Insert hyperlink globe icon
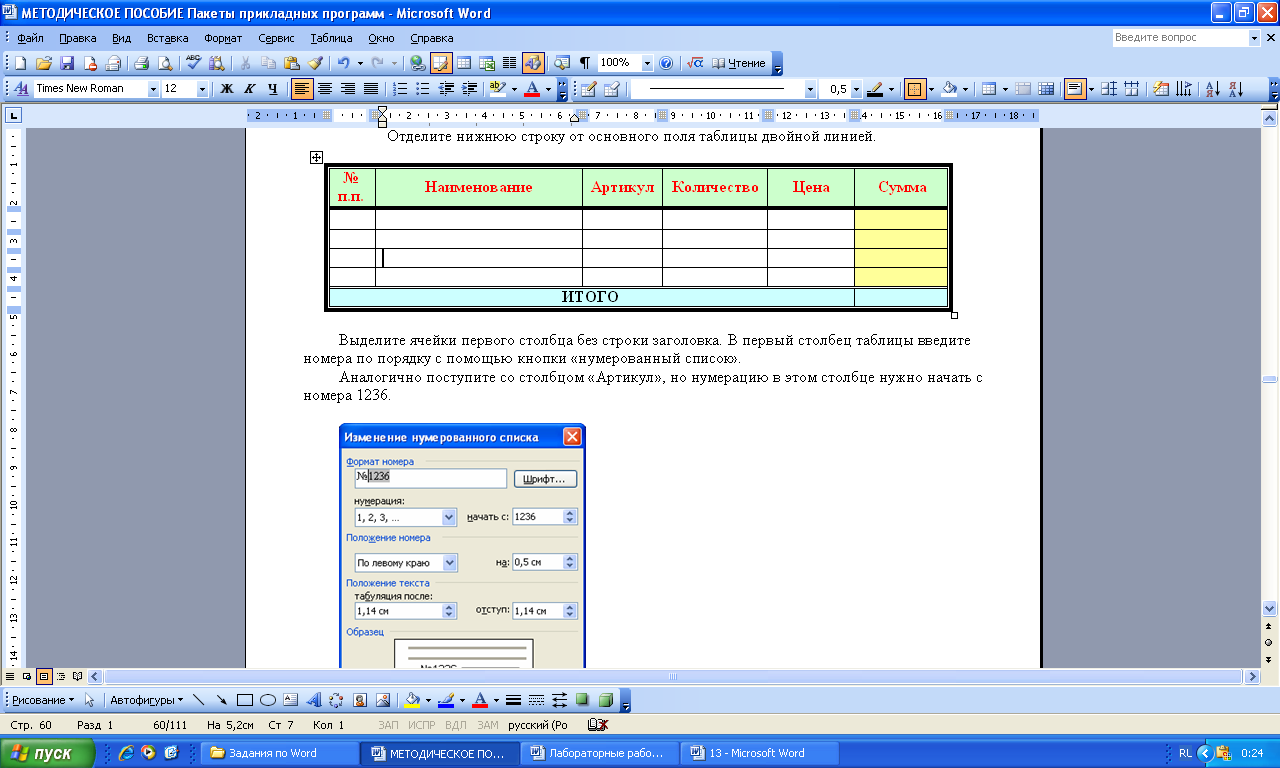 coord(417,63)
